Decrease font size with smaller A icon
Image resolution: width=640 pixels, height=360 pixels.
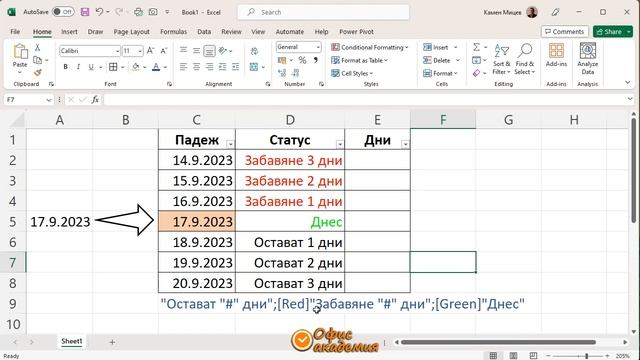(164, 51)
